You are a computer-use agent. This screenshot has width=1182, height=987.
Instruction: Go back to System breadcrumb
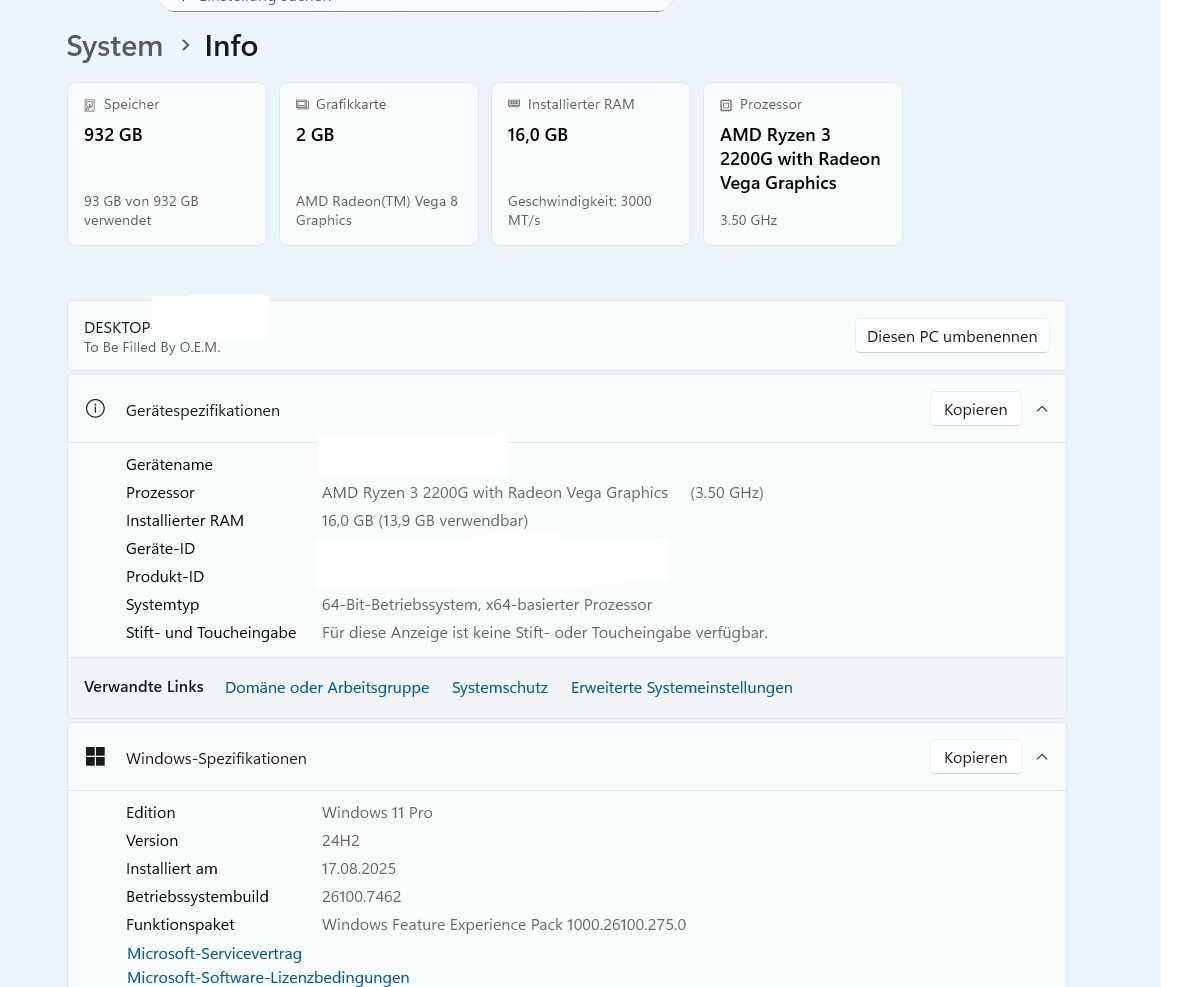(x=115, y=46)
